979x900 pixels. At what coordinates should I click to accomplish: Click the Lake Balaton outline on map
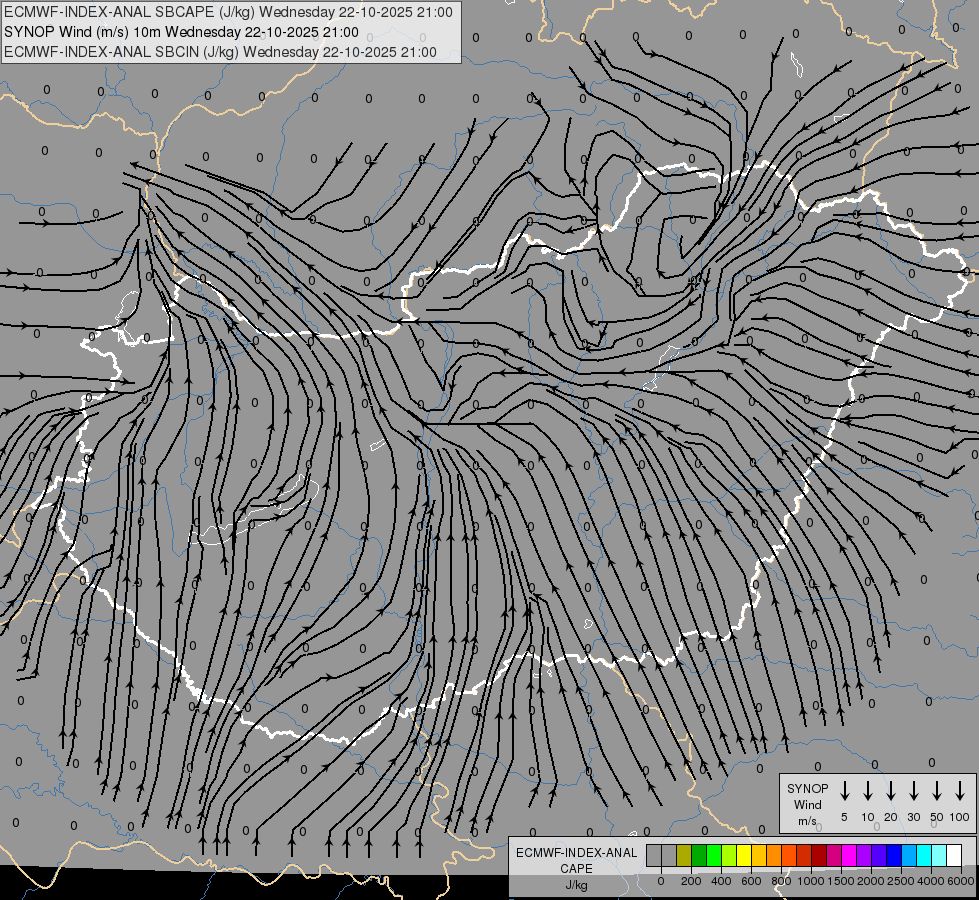(255, 511)
